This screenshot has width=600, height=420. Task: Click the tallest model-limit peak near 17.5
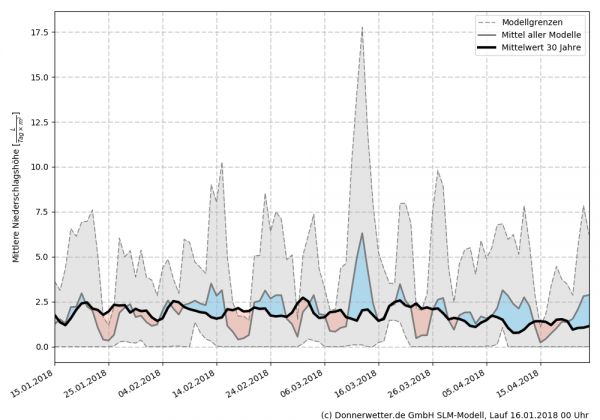pos(362,28)
